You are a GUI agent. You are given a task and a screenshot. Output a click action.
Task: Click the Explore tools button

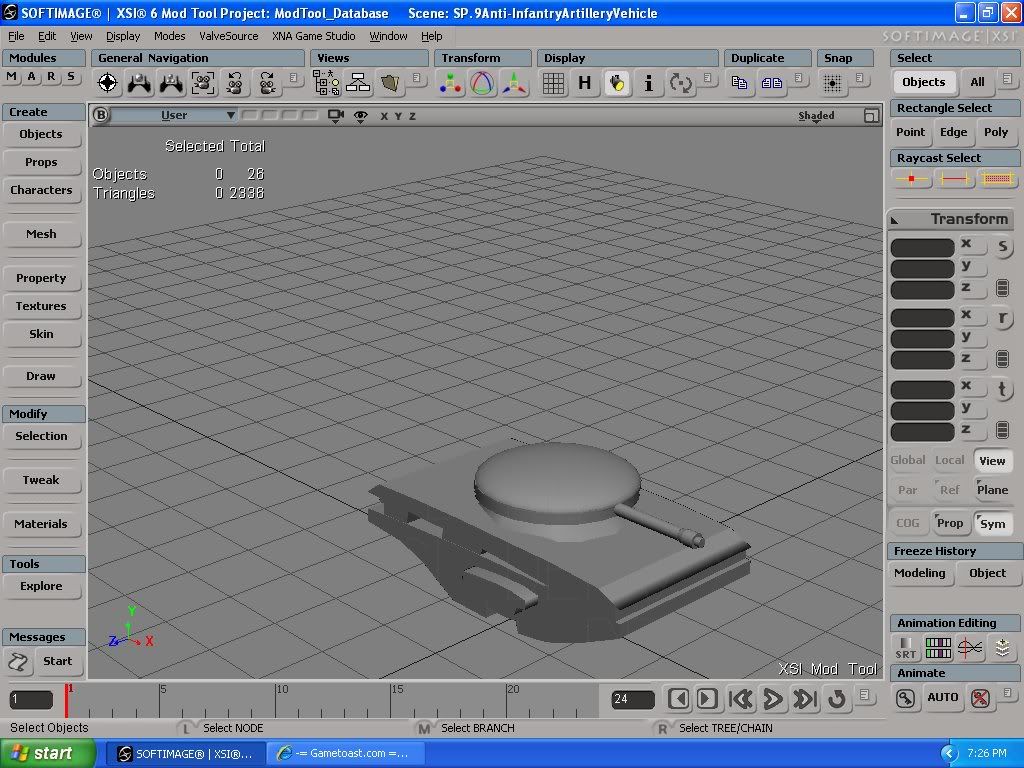tap(41, 586)
